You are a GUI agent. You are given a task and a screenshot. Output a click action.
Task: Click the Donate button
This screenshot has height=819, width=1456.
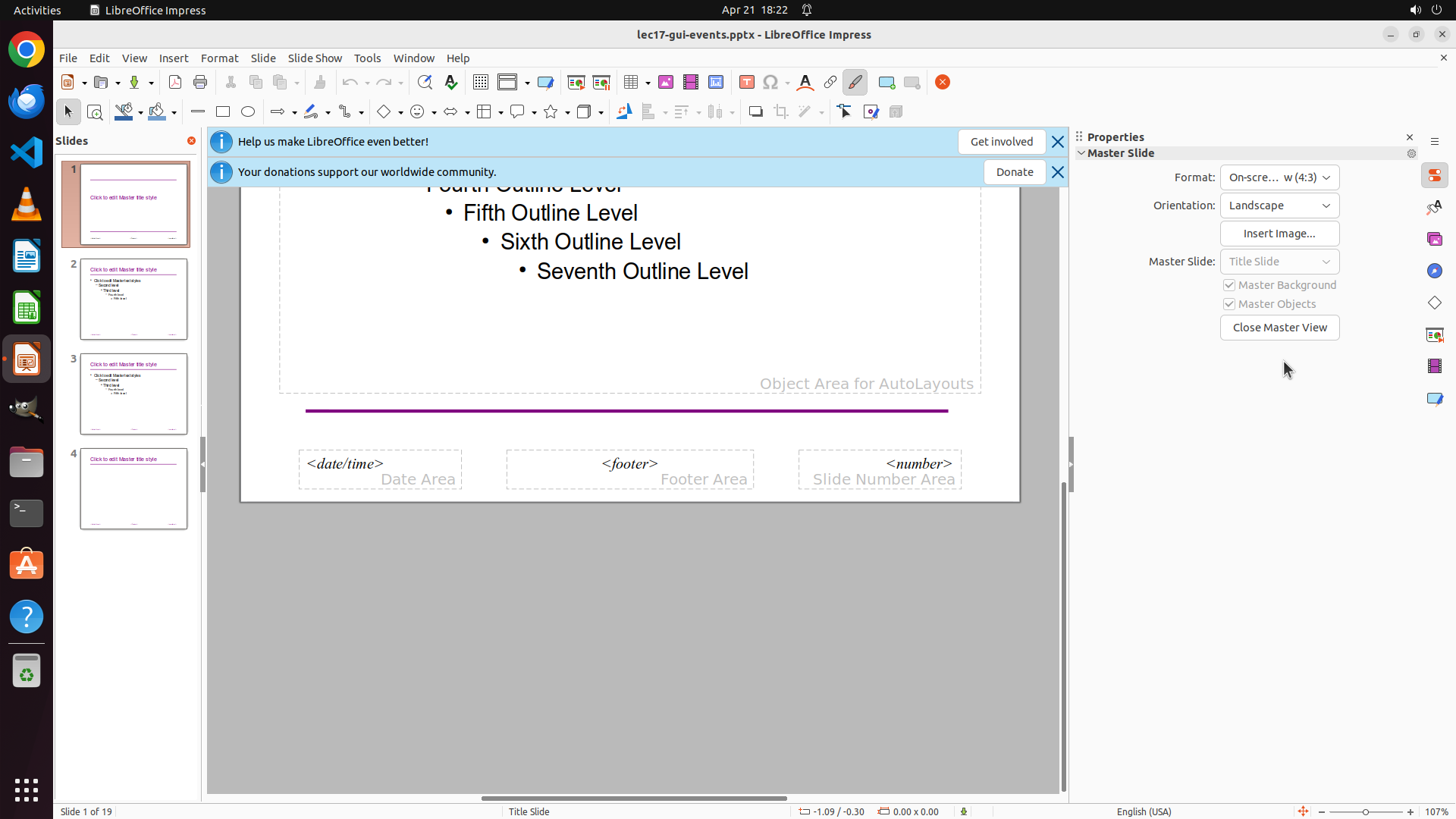click(1014, 172)
